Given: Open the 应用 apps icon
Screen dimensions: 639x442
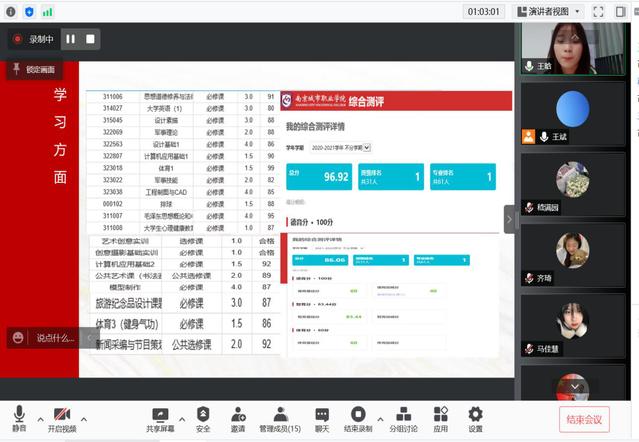Looking at the screenshot, I should pos(440,418).
